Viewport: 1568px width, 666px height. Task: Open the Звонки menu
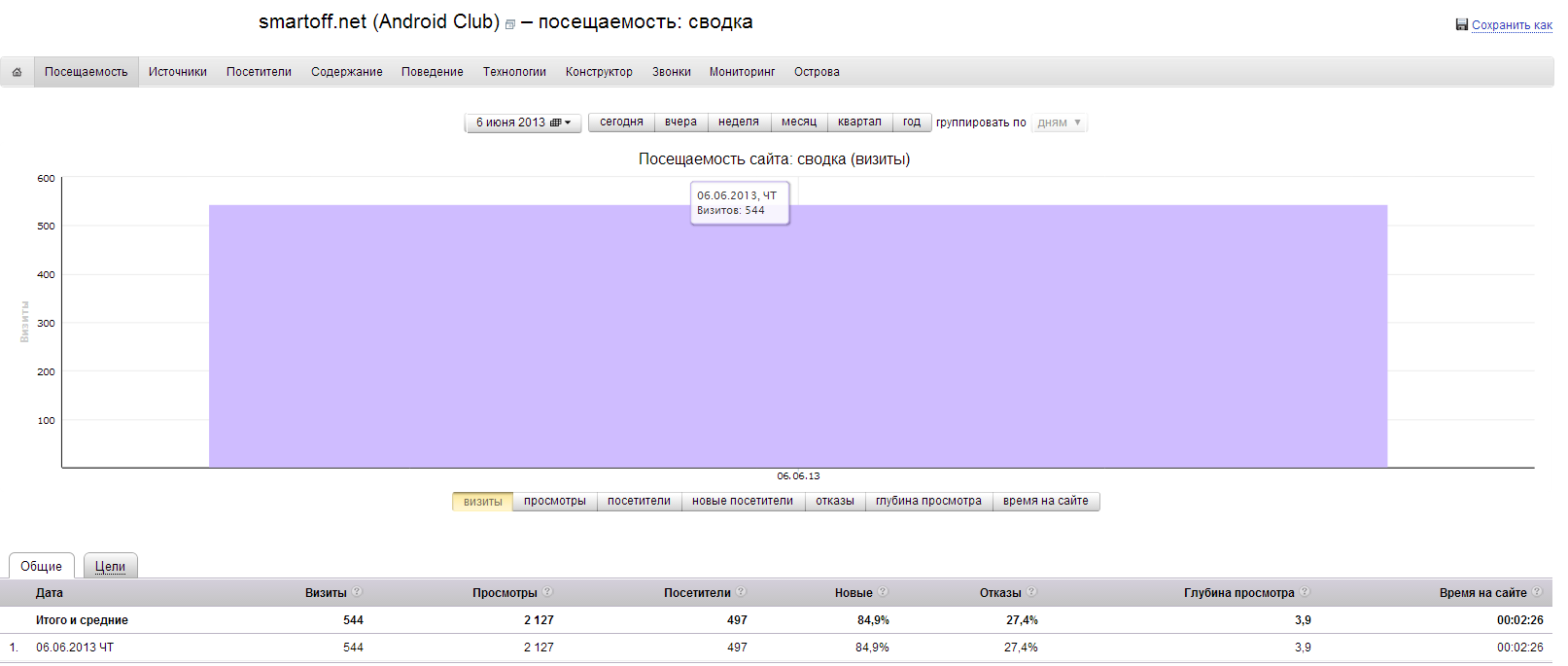tap(672, 72)
